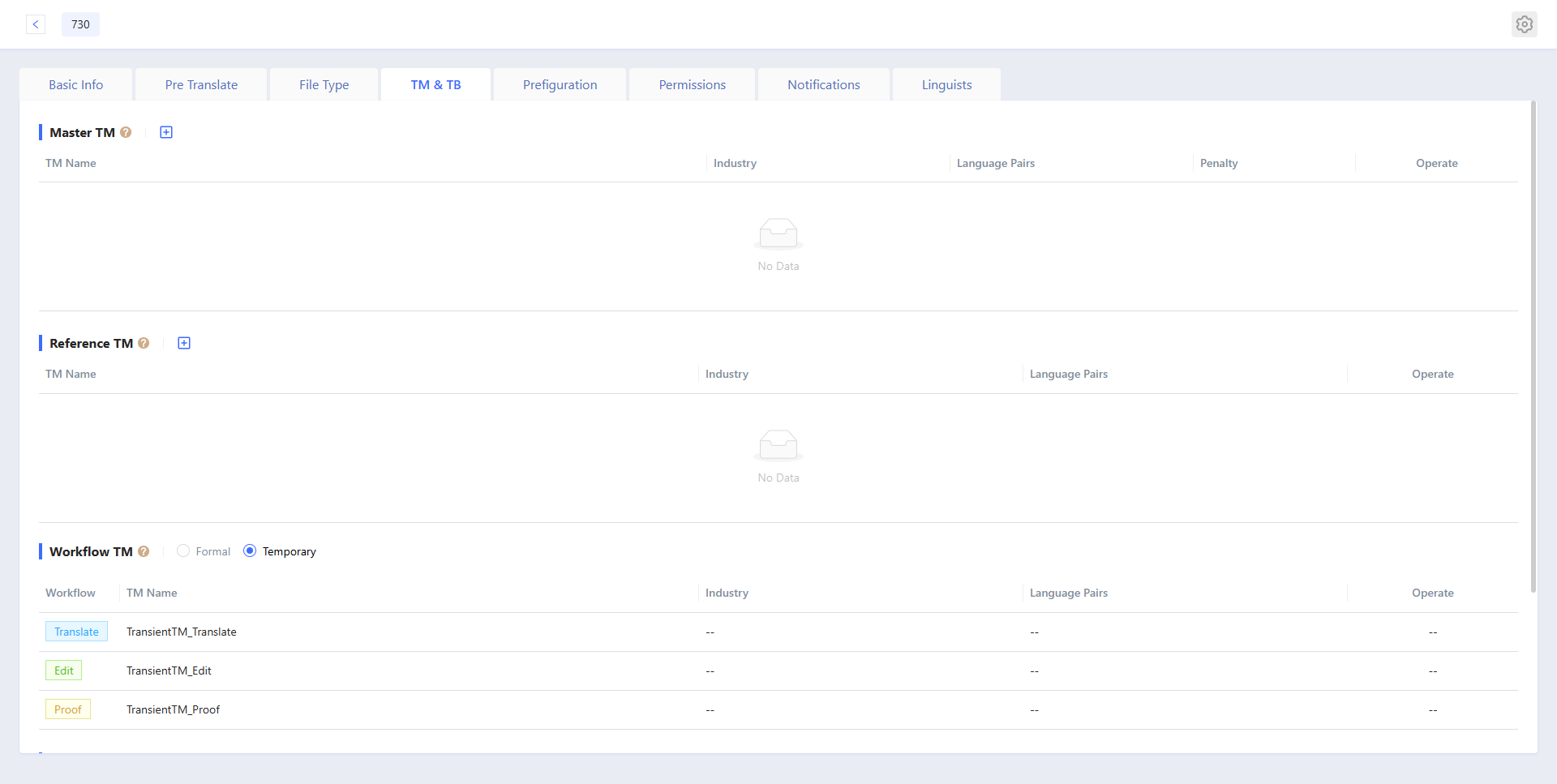Click the vertical scrollbar of the panel
This screenshot has height=784, width=1557.
coord(1533,347)
